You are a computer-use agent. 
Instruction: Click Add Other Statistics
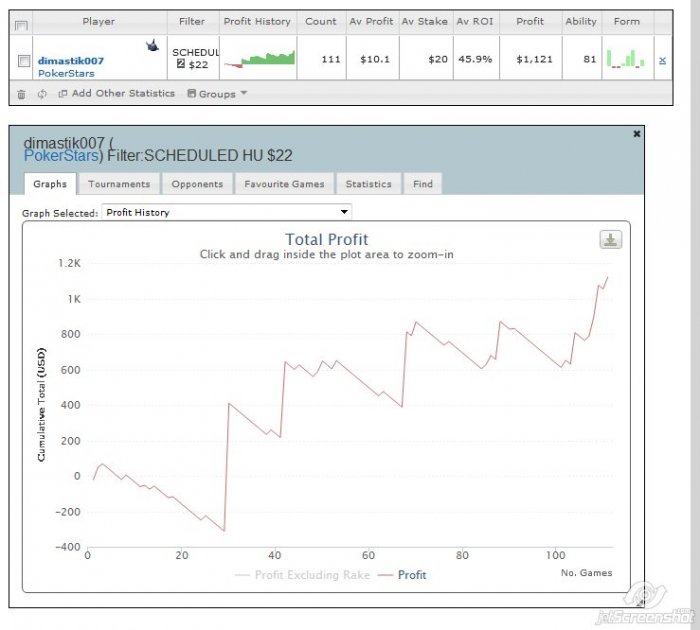[117, 93]
